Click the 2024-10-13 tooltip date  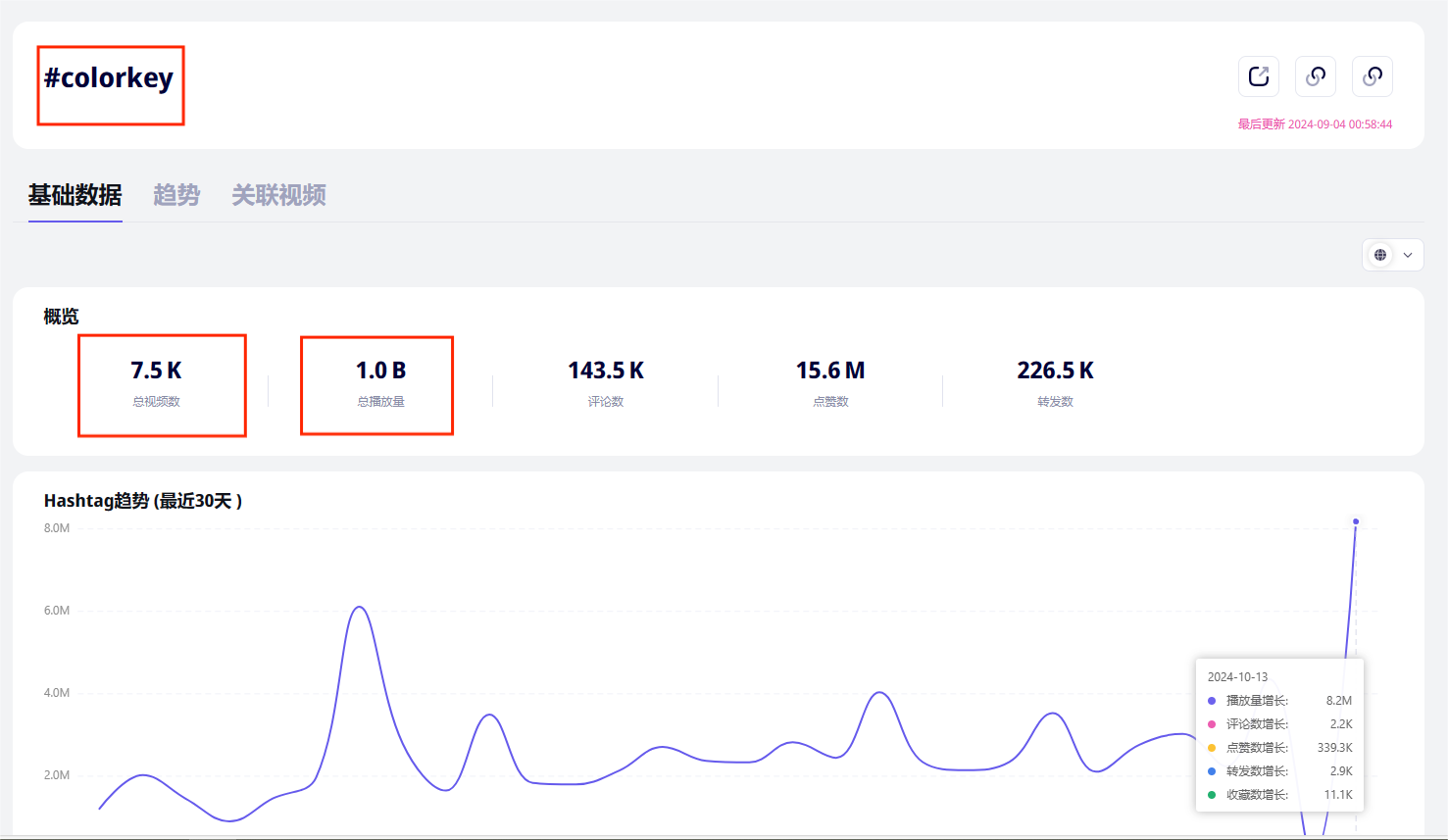click(1237, 677)
